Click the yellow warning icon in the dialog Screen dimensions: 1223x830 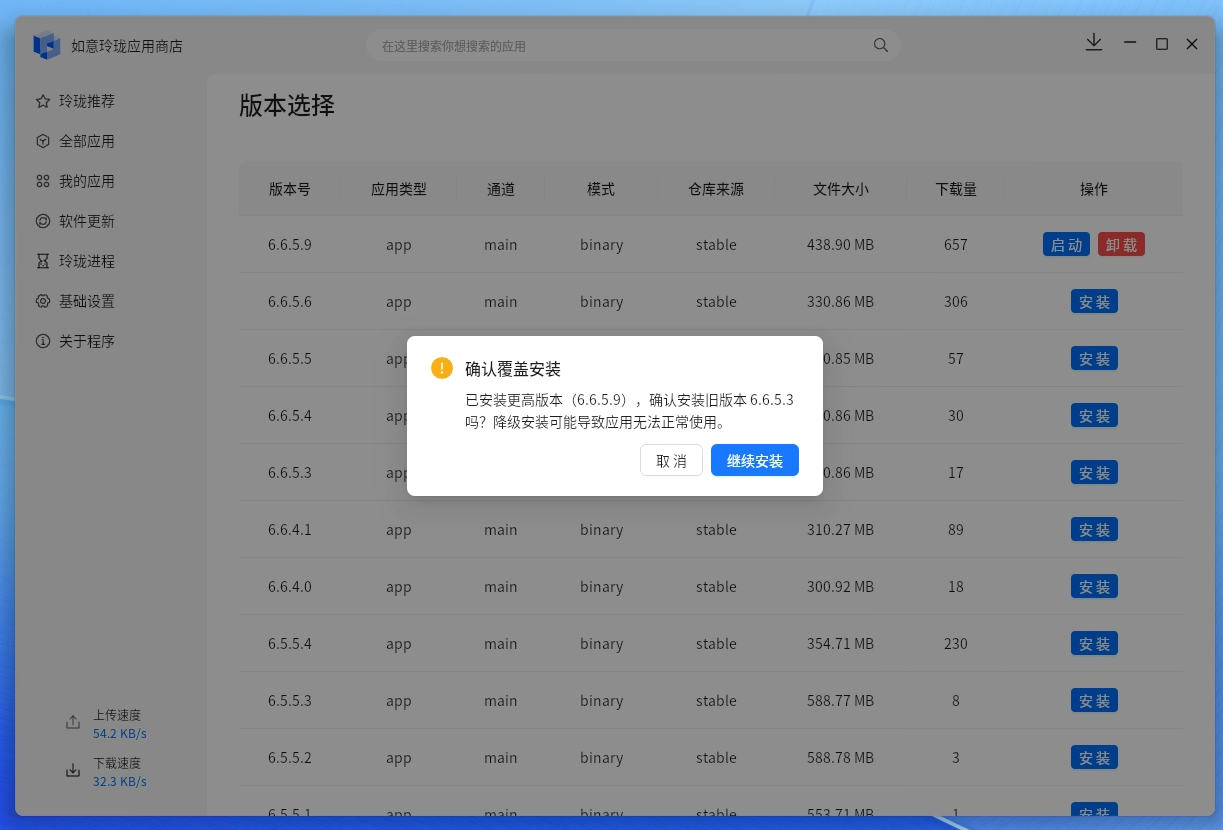442,368
